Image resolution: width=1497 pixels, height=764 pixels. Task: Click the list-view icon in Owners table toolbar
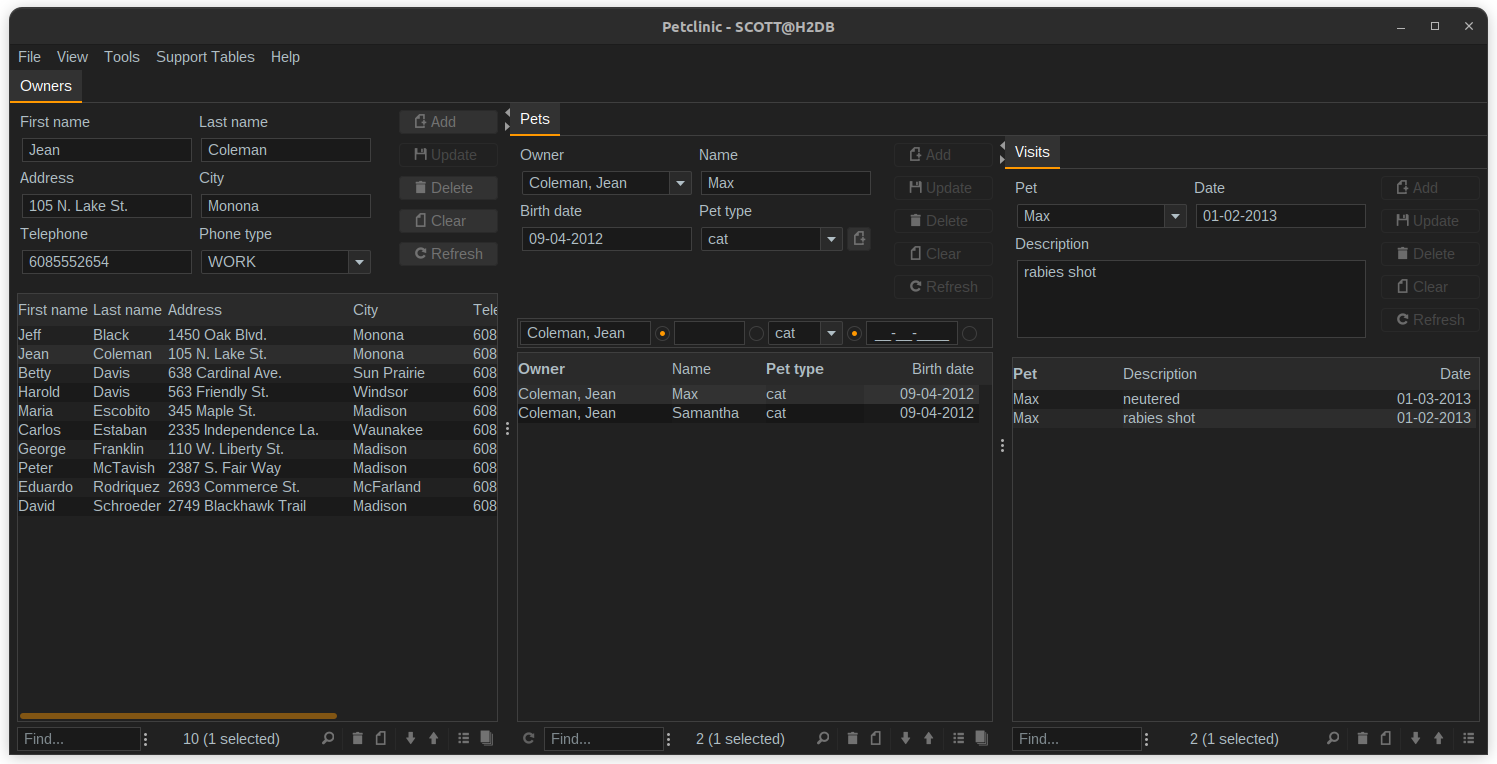pyautogui.click(x=464, y=739)
